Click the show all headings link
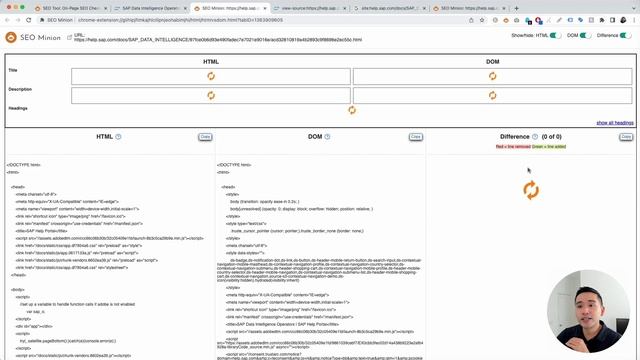Image resolution: width=640 pixels, height=360 pixels. [615, 123]
